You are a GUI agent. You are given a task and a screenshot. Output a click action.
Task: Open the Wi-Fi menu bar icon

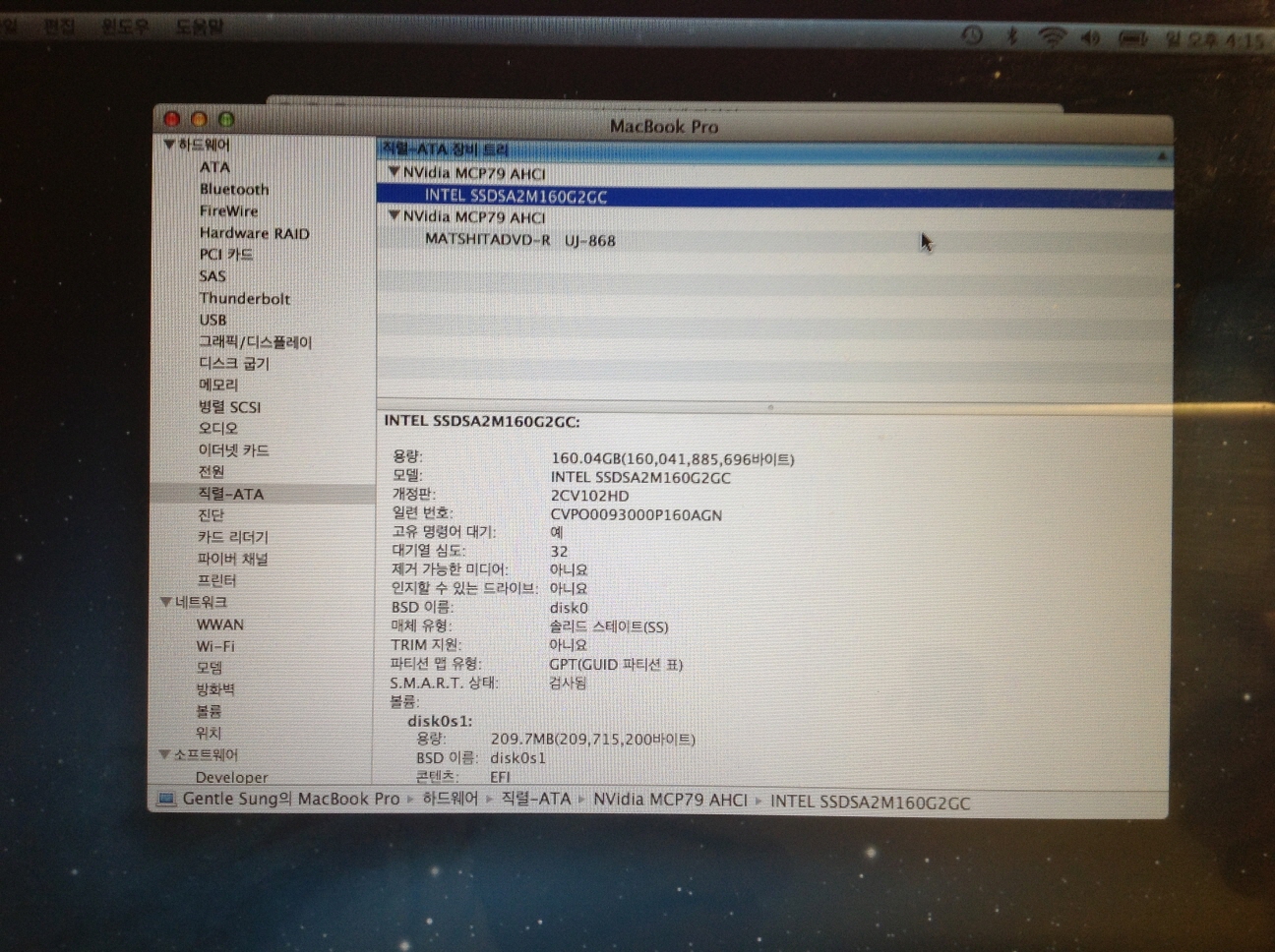[x=1052, y=37]
